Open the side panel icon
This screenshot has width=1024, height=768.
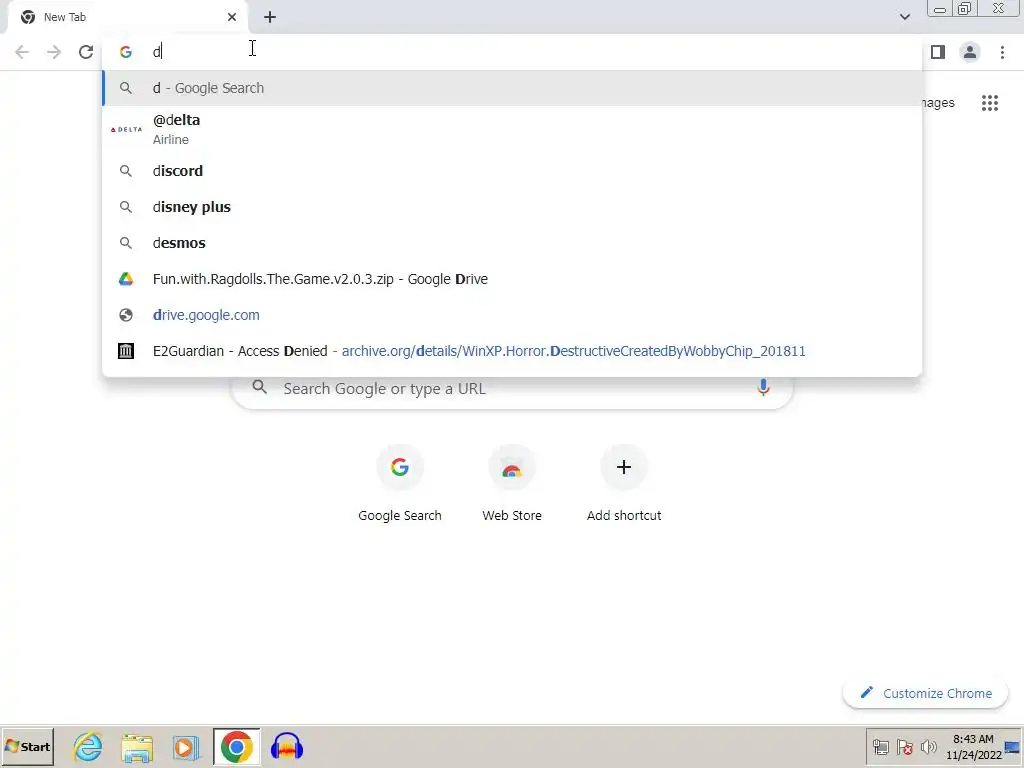[938, 52]
